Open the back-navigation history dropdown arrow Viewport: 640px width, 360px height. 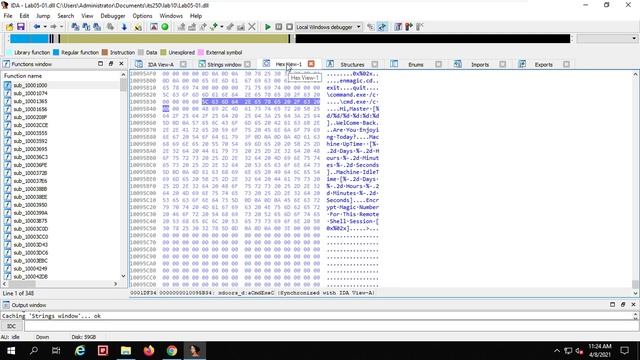pyautogui.click(x=44, y=27)
